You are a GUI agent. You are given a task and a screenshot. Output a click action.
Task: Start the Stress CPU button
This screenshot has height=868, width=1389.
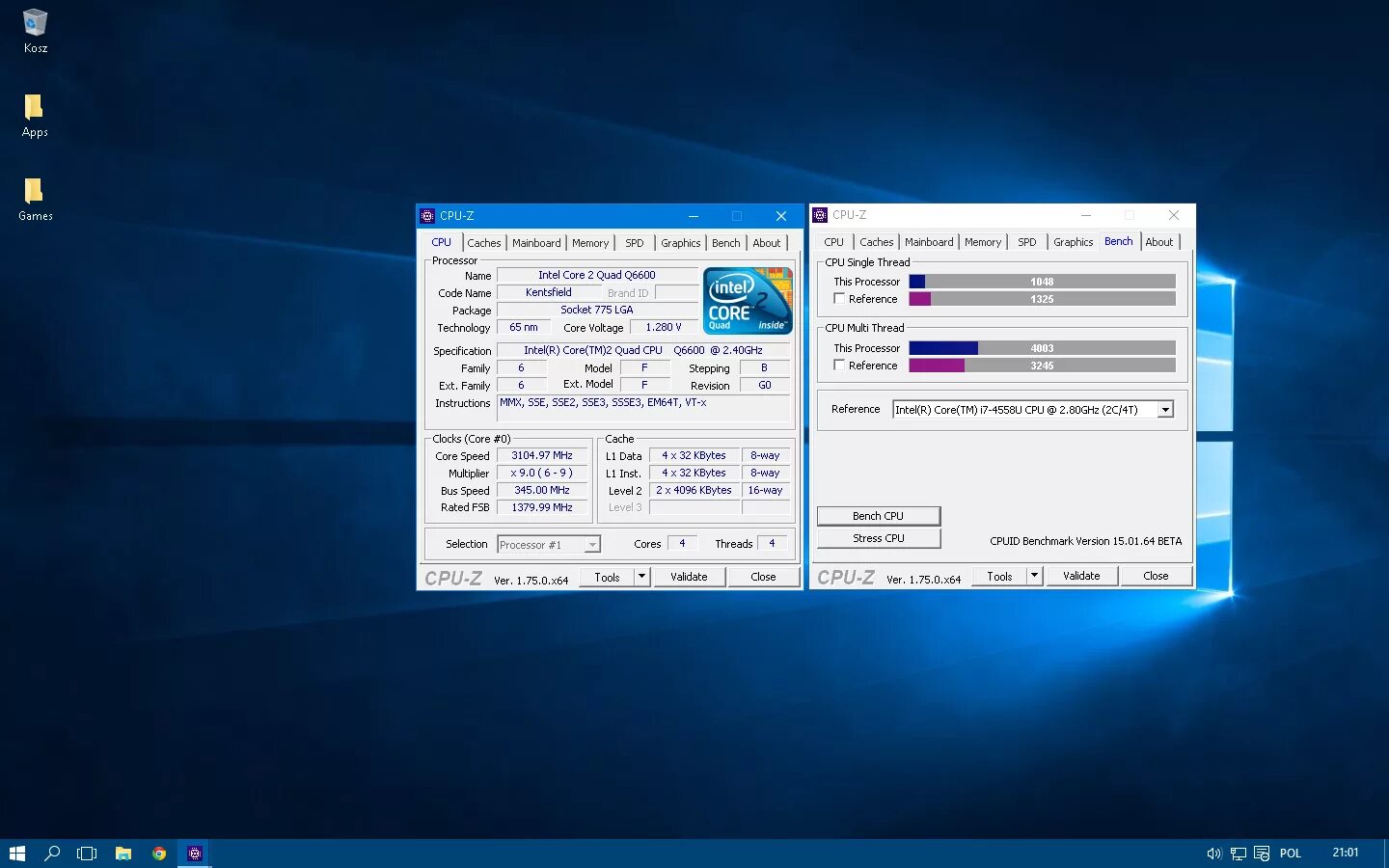coord(879,538)
